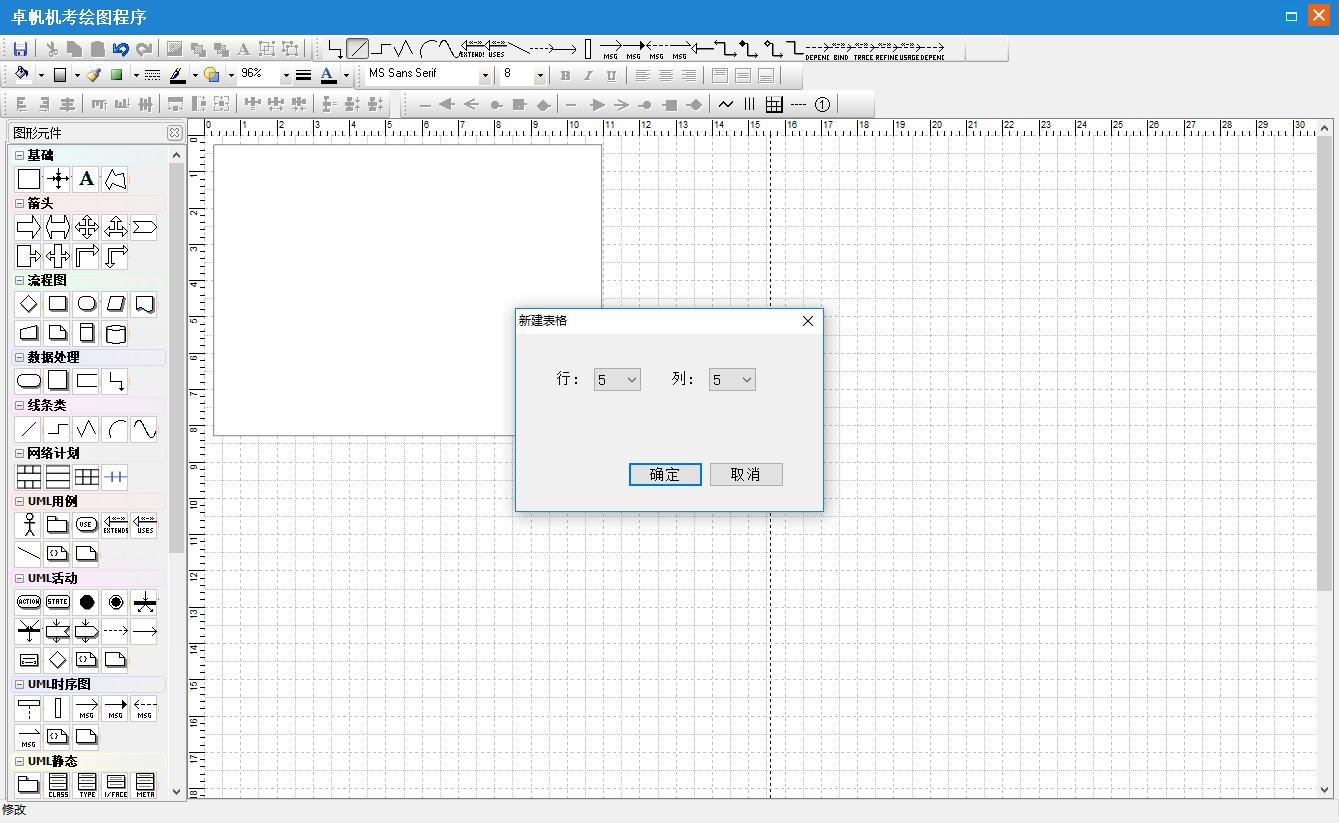Select the I/FACE shape in UML静态
The height and width of the screenshot is (823, 1339).
click(x=116, y=785)
